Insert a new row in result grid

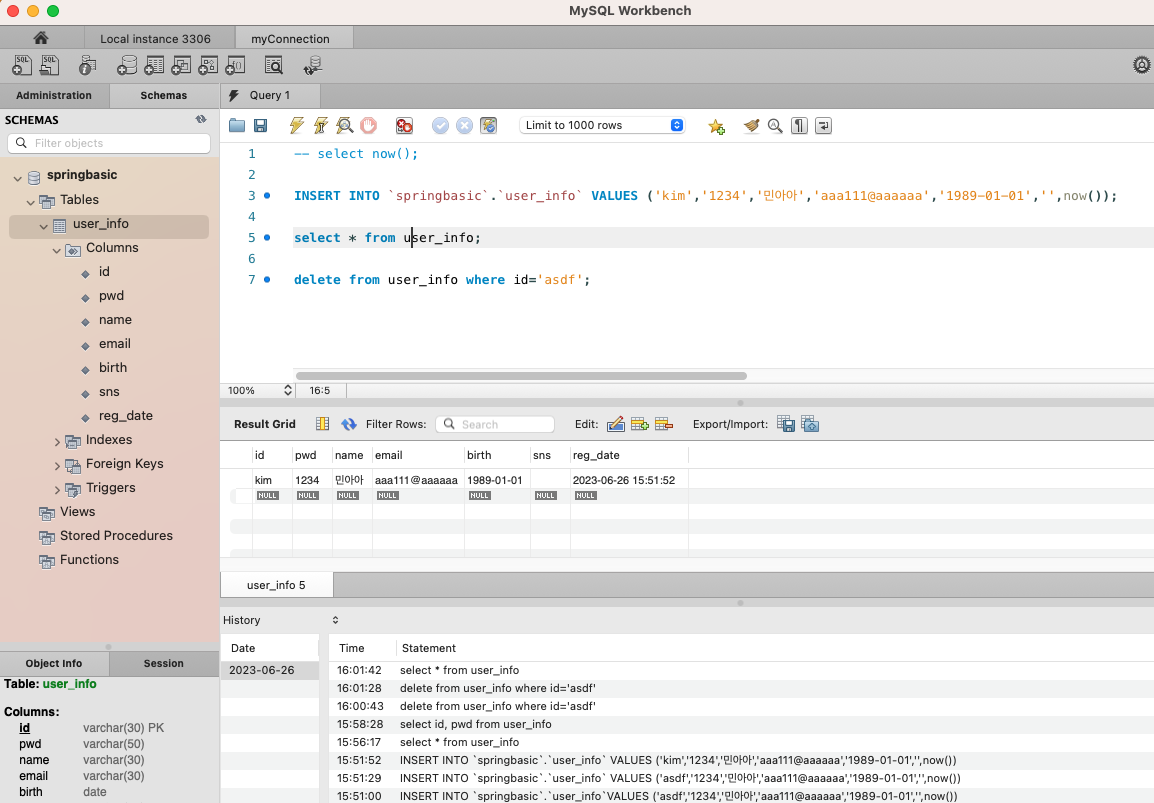[x=640, y=424]
